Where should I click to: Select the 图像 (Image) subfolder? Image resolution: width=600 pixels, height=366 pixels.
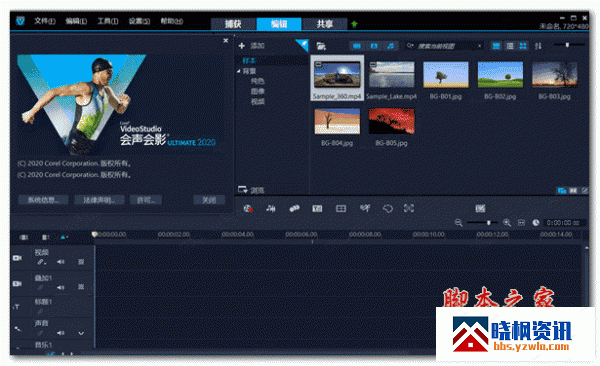tap(258, 91)
